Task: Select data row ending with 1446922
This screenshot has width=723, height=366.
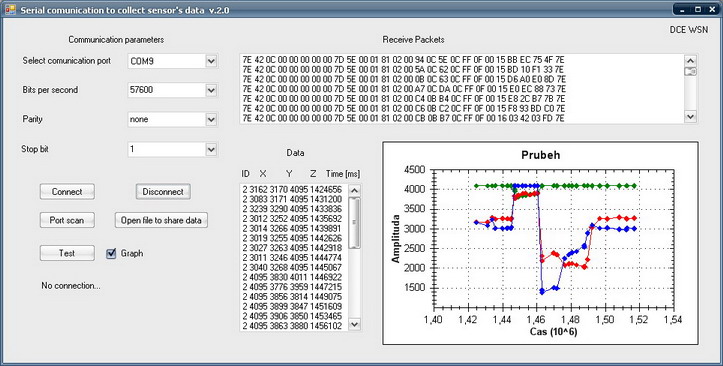Action: click(x=292, y=277)
